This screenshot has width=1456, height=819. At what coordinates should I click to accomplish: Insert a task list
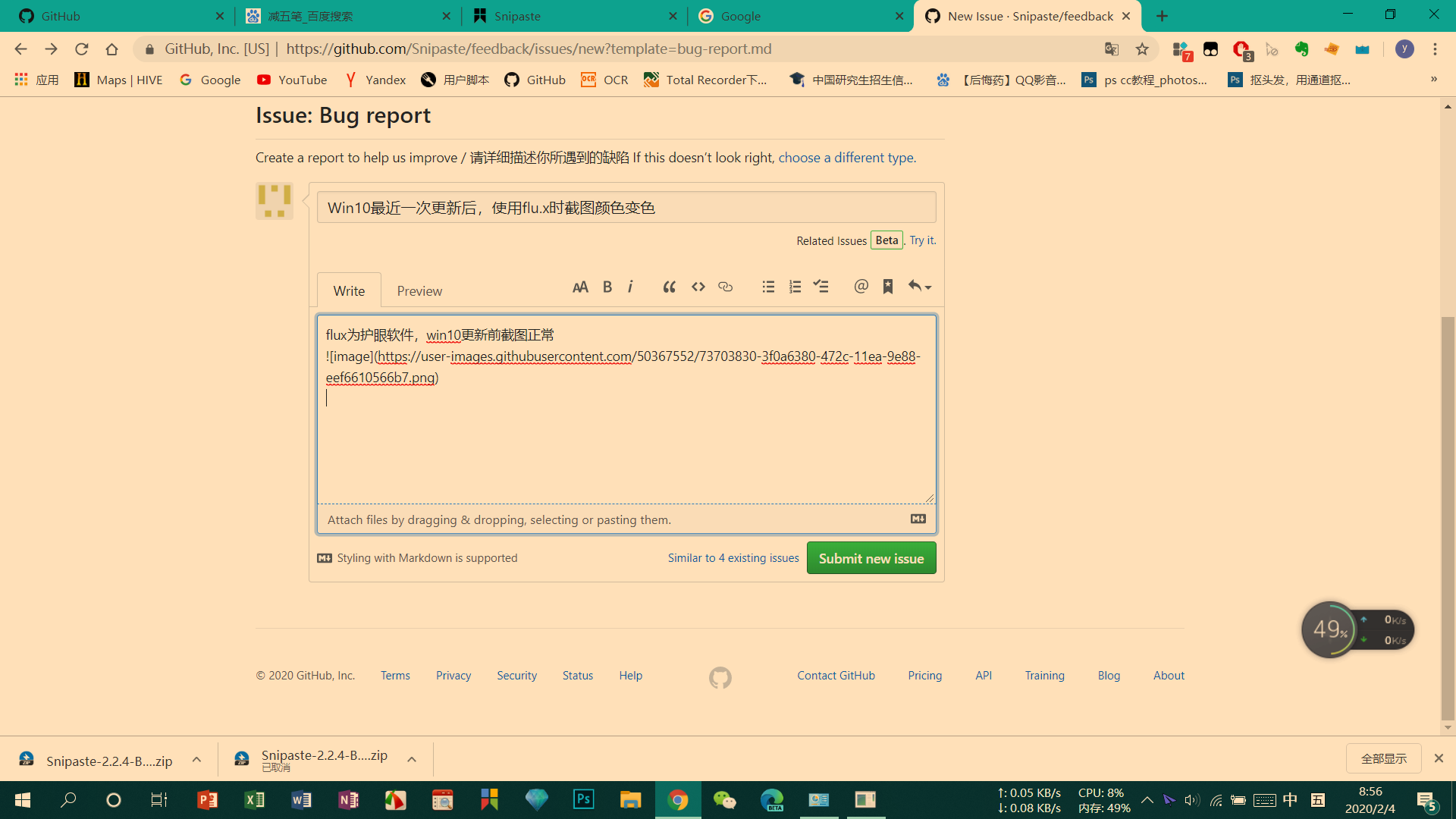pyautogui.click(x=821, y=287)
